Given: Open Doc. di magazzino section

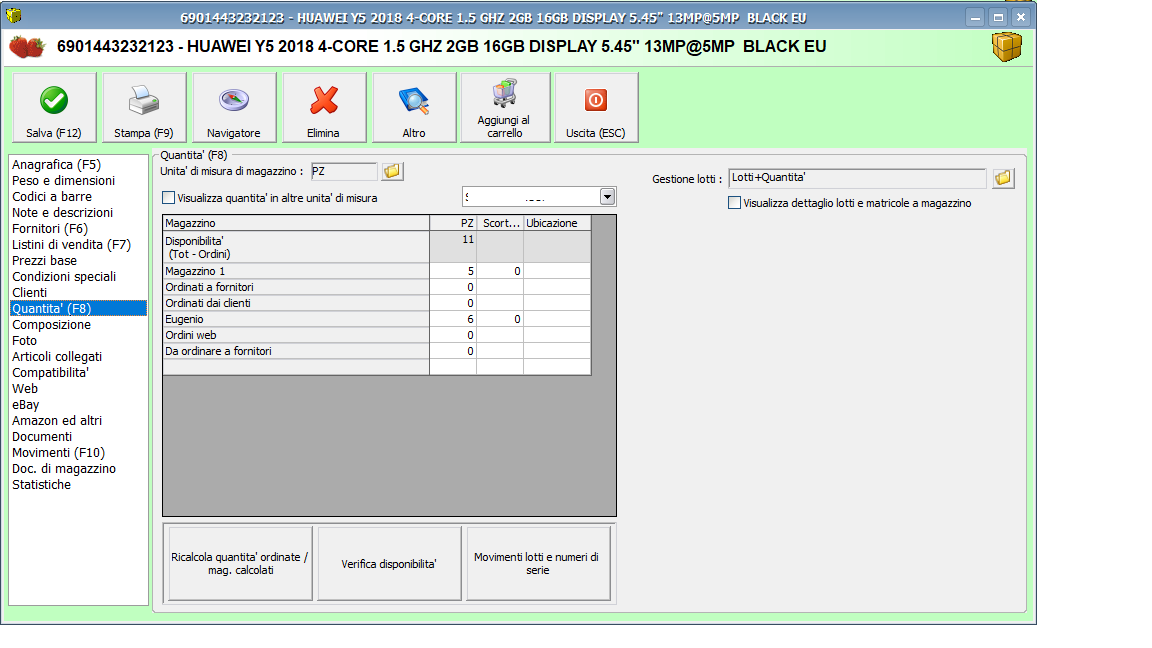Looking at the screenshot, I should tap(64, 469).
